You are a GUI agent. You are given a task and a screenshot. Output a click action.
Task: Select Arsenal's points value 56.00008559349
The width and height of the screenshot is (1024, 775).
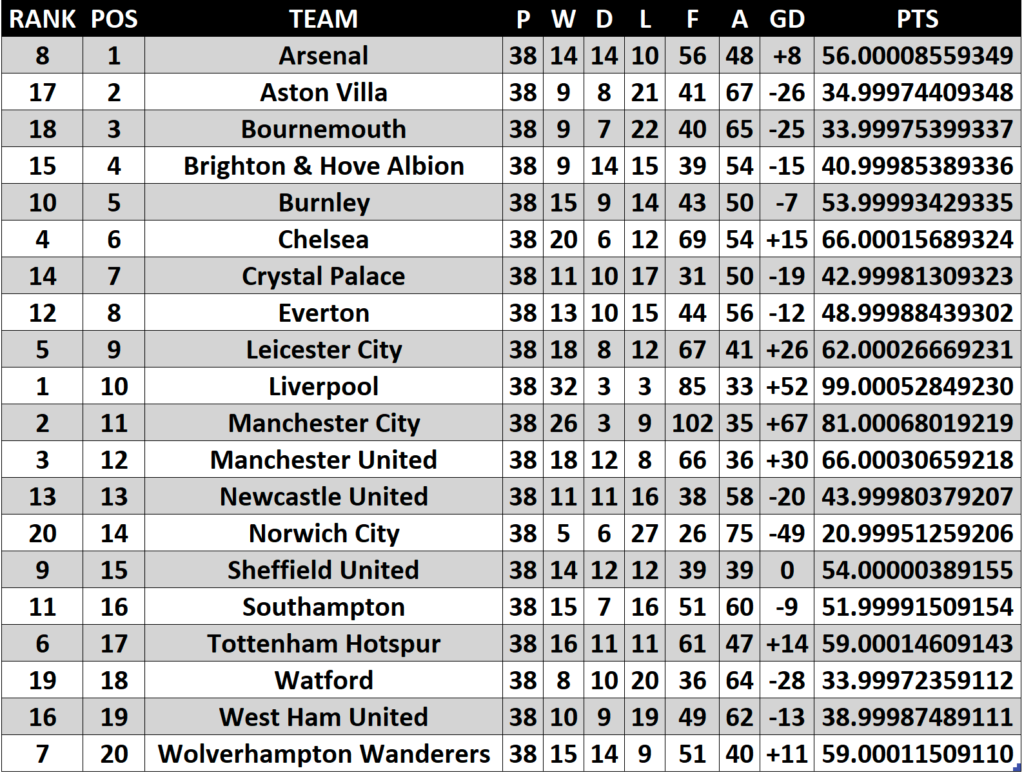[917, 56]
